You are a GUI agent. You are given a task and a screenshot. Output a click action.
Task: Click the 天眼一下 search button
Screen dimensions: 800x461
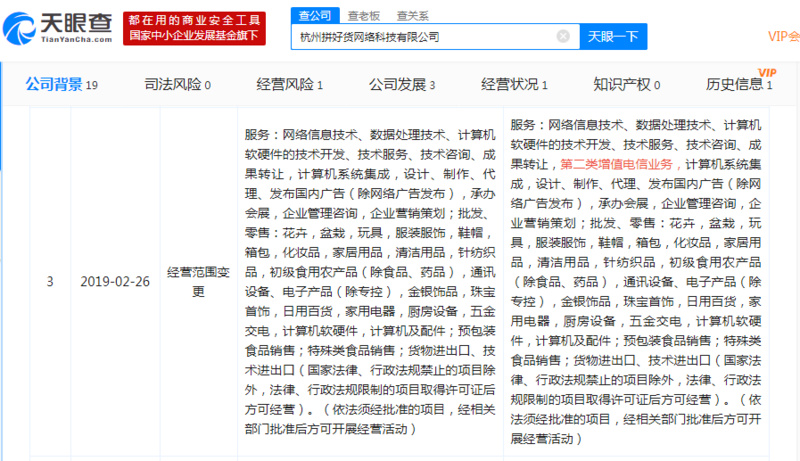[613, 36]
